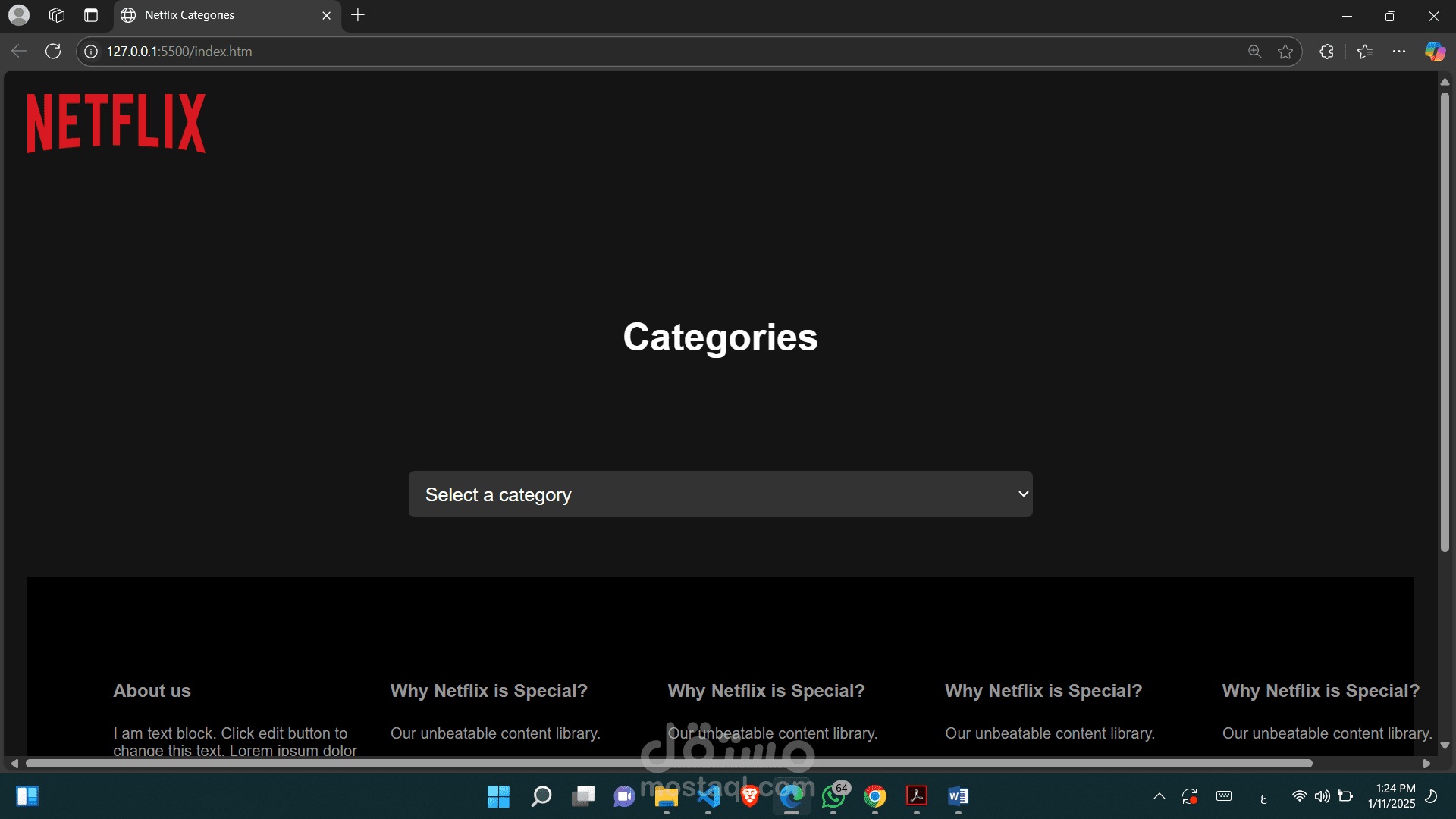The image size is (1456, 819).
Task: Add page to favorites with star icon
Action: click(x=1285, y=52)
